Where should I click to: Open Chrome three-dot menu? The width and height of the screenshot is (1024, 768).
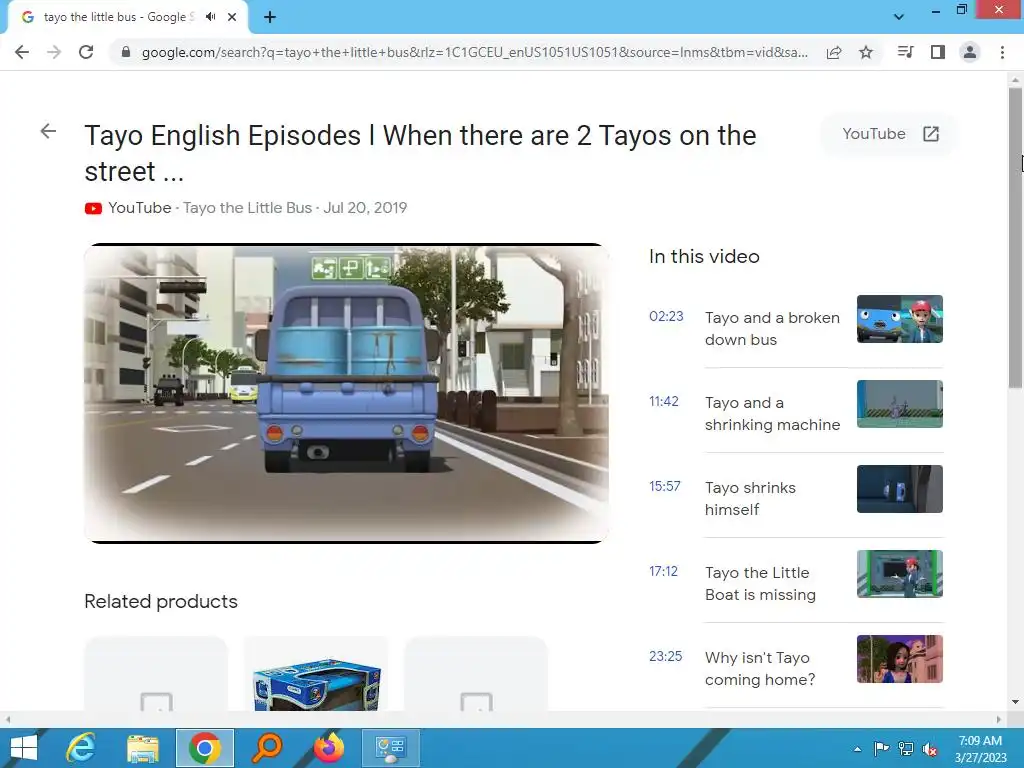point(1002,52)
